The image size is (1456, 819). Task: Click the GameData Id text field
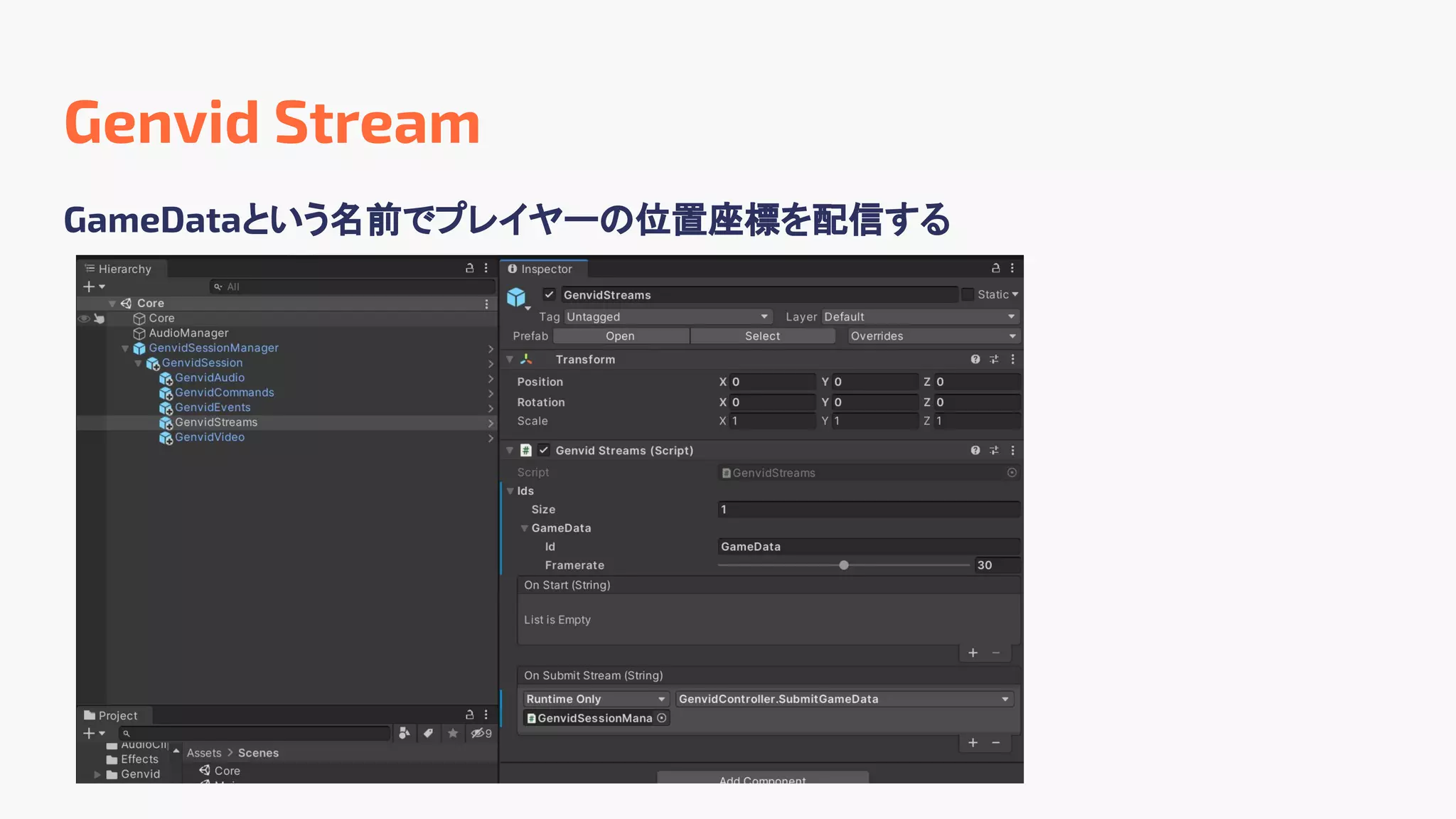click(x=869, y=547)
